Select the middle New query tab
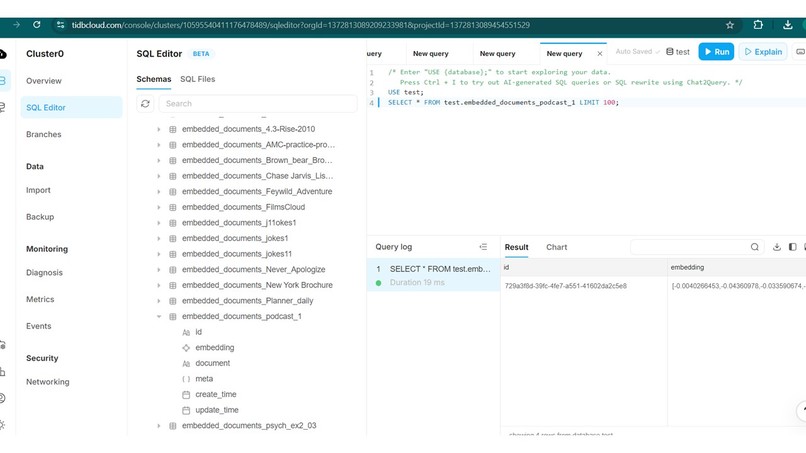 [x=497, y=53]
